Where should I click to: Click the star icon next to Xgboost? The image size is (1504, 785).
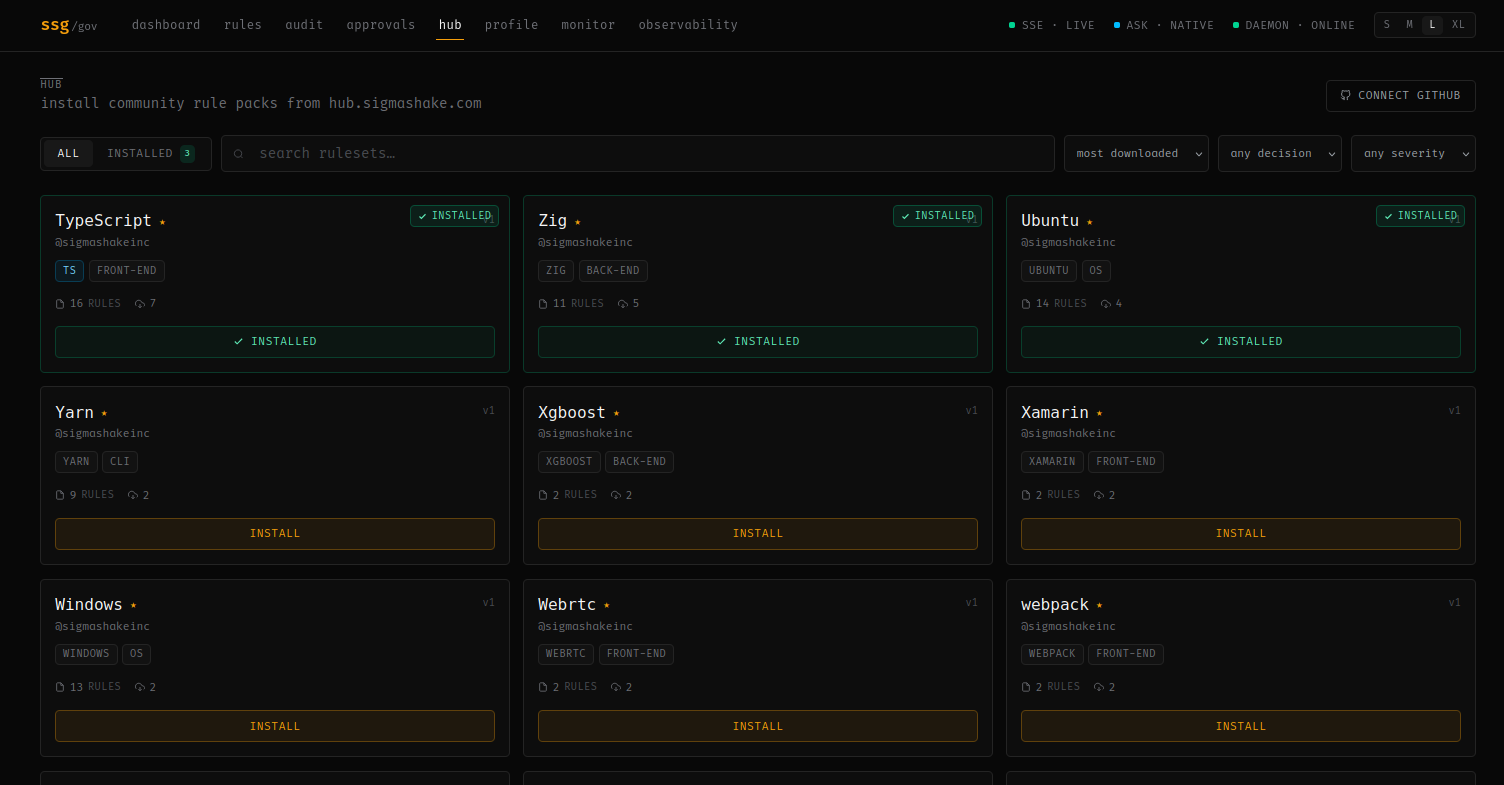(616, 413)
